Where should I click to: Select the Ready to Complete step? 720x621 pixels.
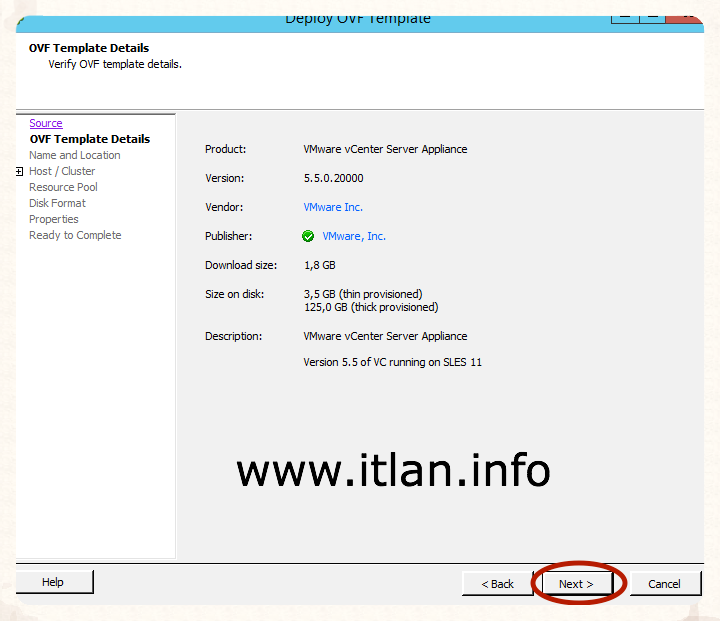coord(75,235)
